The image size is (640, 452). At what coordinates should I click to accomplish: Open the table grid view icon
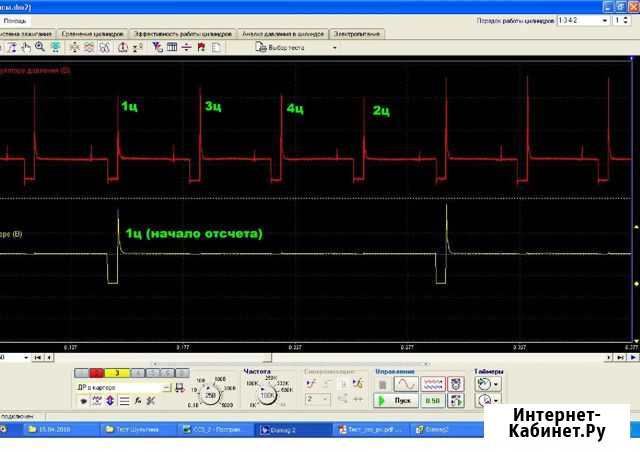pyautogui.click(x=172, y=47)
